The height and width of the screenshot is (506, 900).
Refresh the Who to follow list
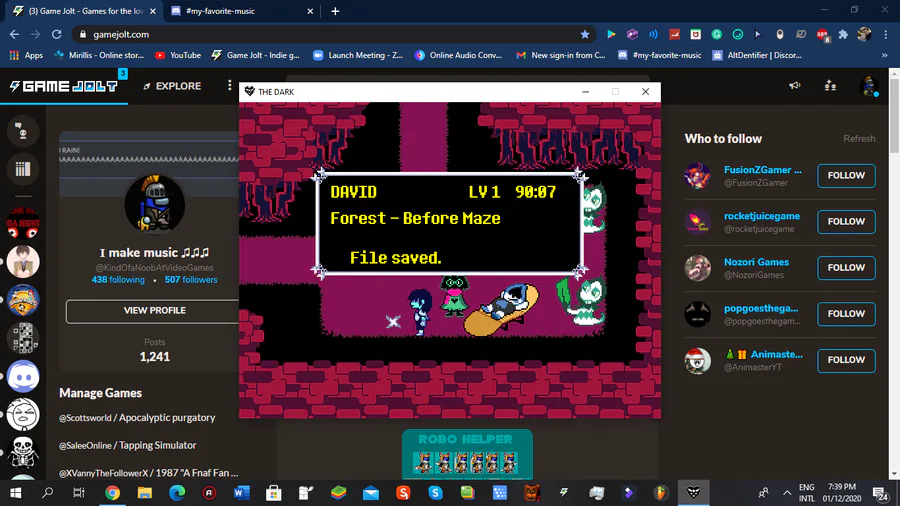click(x=859, y=138)
